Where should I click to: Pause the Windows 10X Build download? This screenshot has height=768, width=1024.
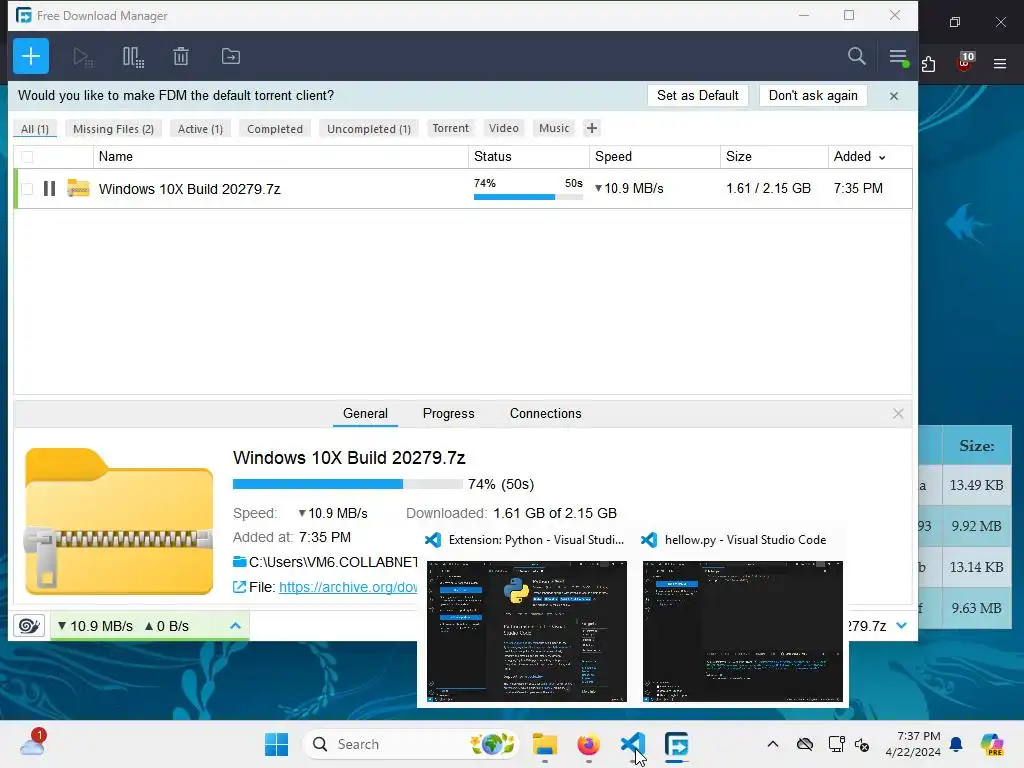tap(49, 189)
